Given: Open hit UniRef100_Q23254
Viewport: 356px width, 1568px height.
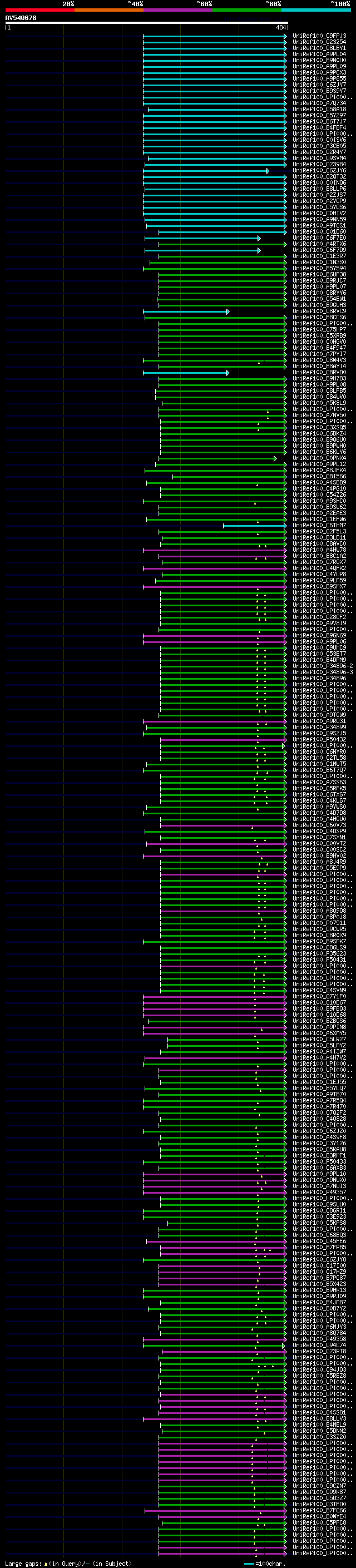Looking at the screenshot, I should point(319,42).
